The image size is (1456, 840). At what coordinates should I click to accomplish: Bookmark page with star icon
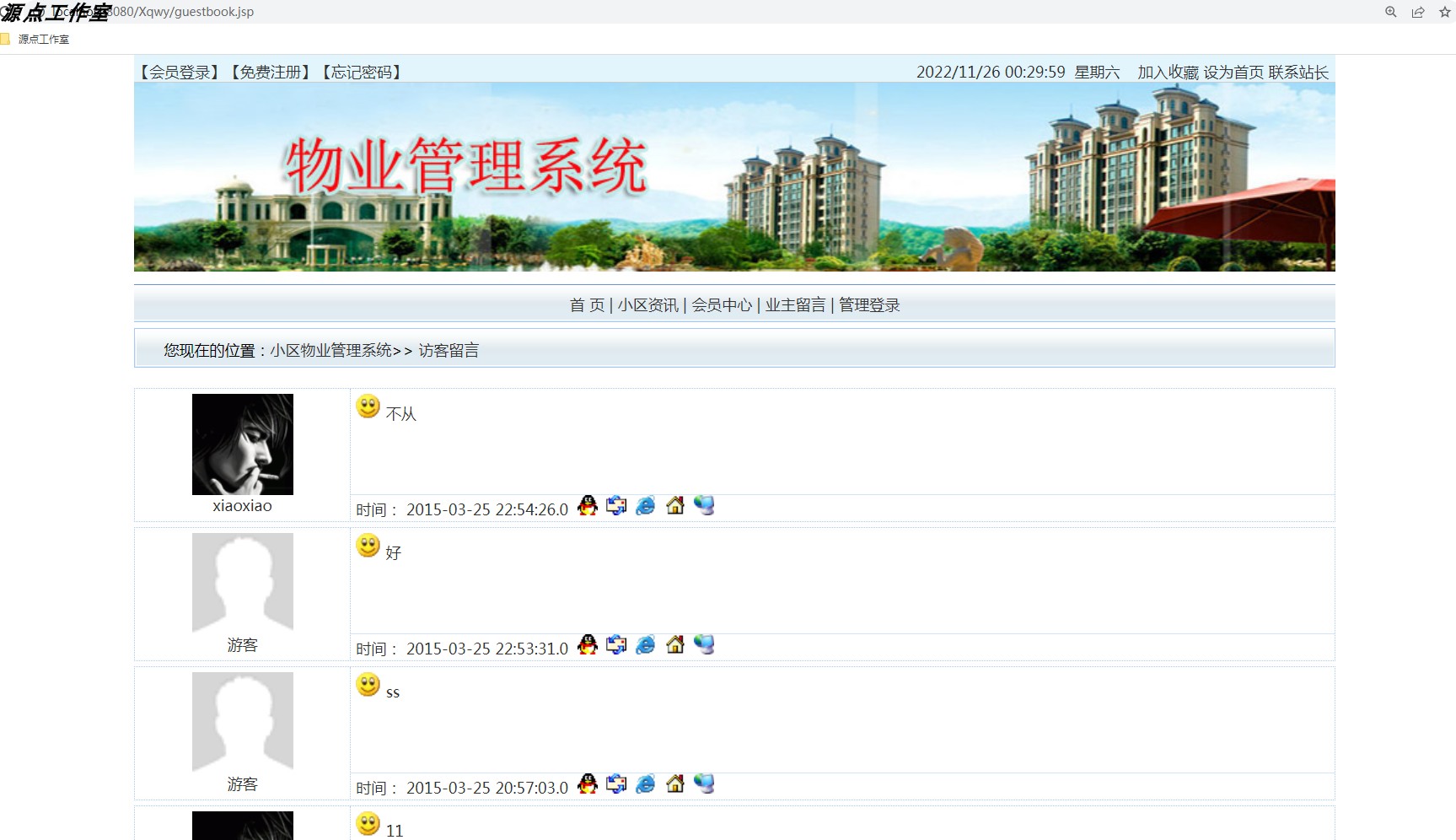[1445, 12]
